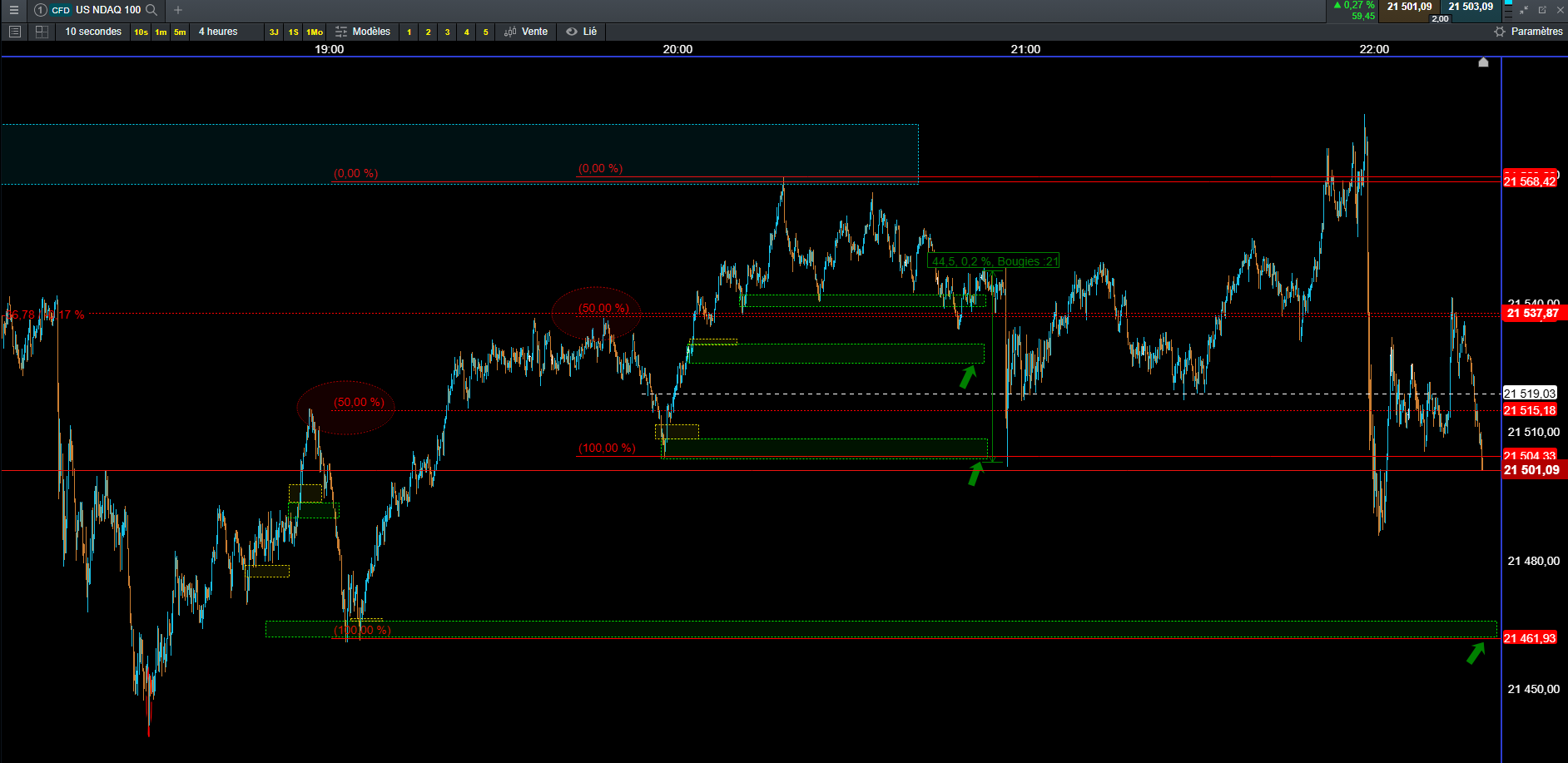Collapse the chart with the shrink arrows
This screenshot has width=1568, height=763.
[1524, 10]
